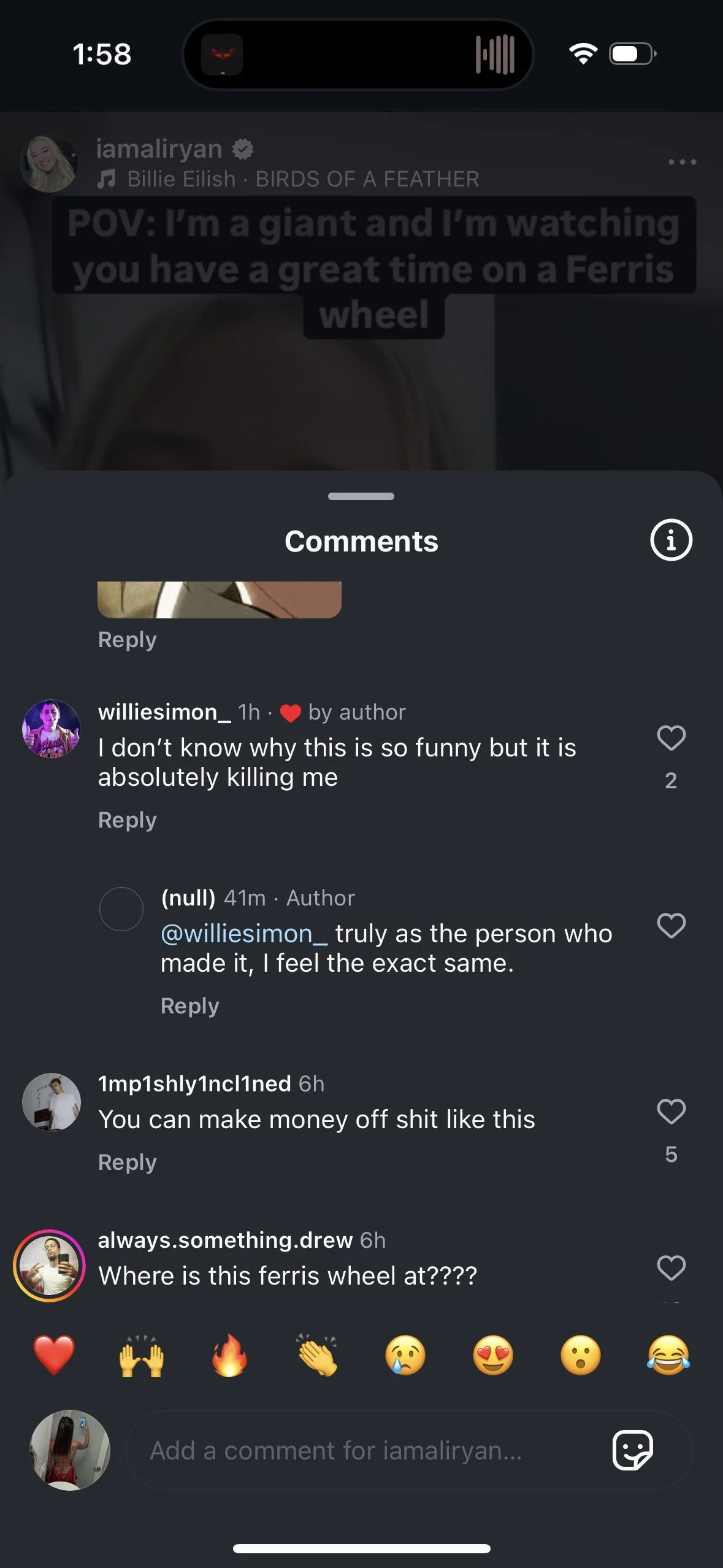Like 1mp1shly1ncl1ned's comment
The height and width of the screenshot is (1568, 723).
tap(672, 1112)
